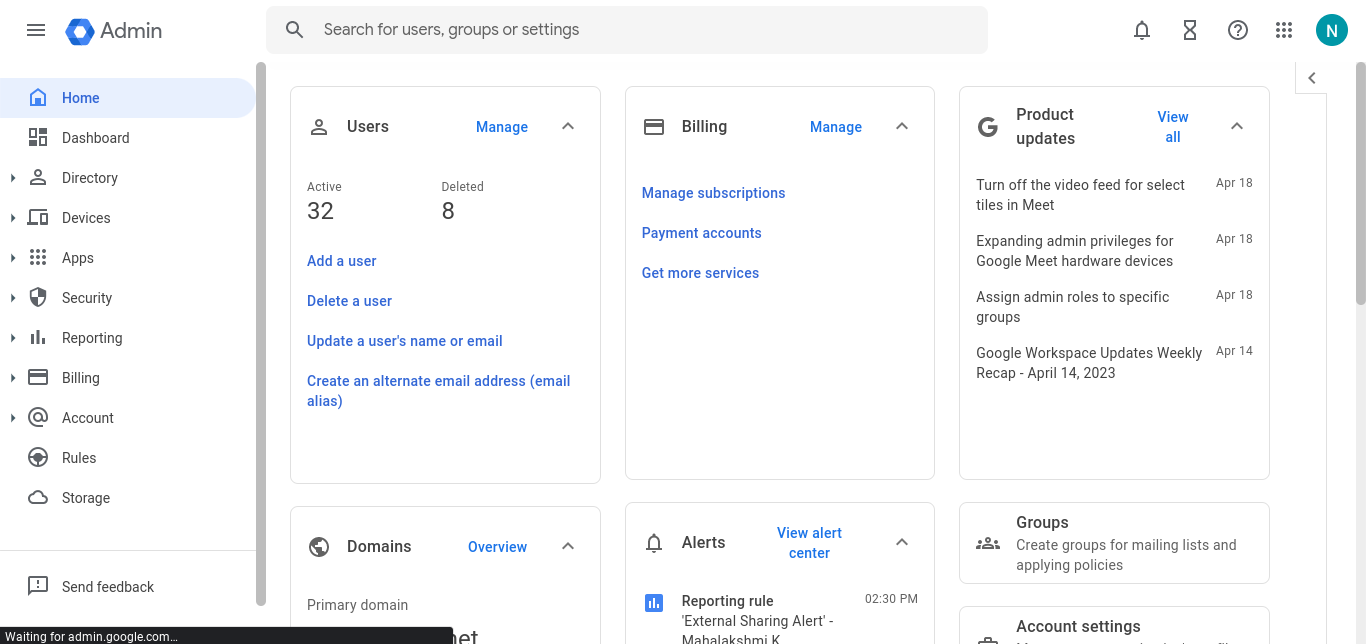Open the main hamburger menu
This screenshot has width=1366, height=644.
(36, 30)
